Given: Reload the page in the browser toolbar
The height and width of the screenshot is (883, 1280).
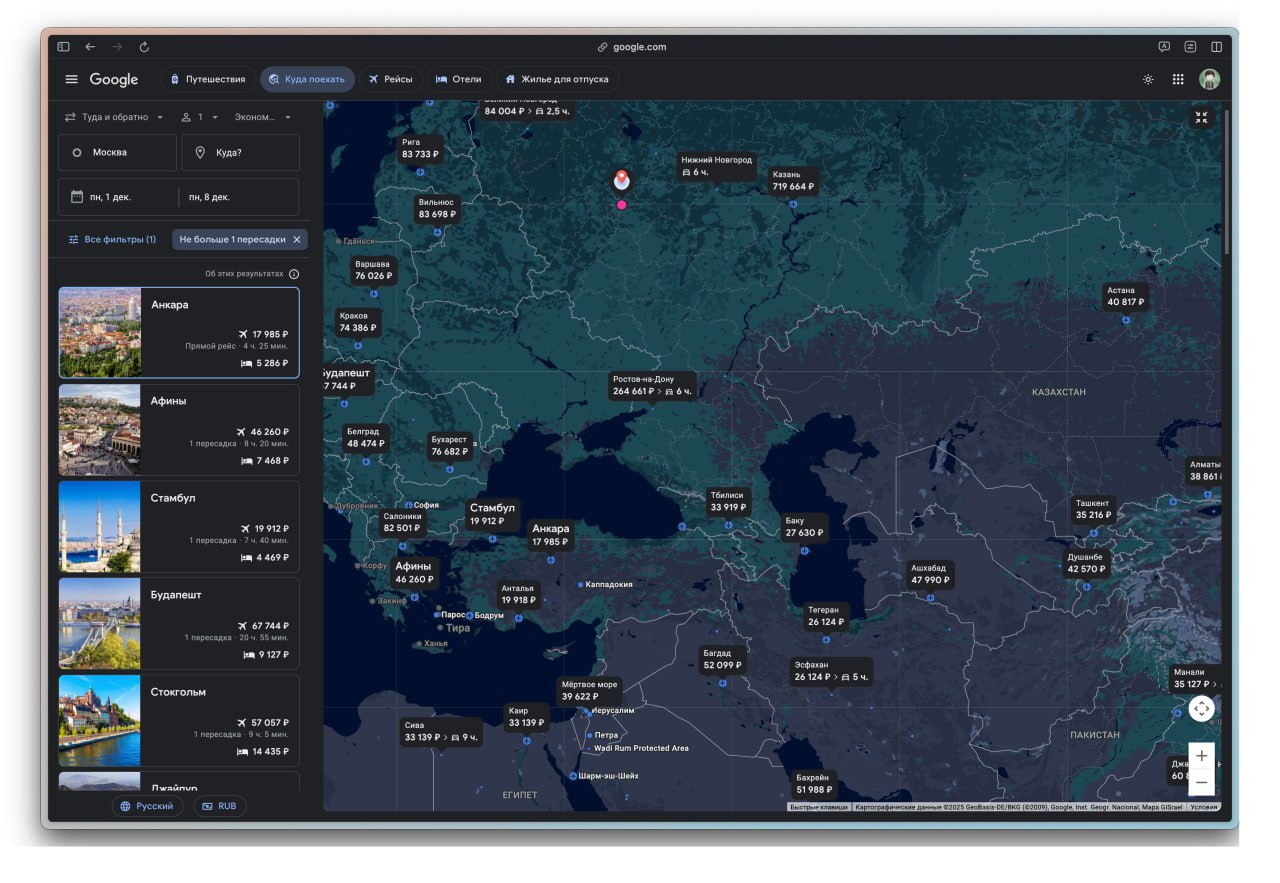Looking at the screenshot, I should (x=144, y=47).
